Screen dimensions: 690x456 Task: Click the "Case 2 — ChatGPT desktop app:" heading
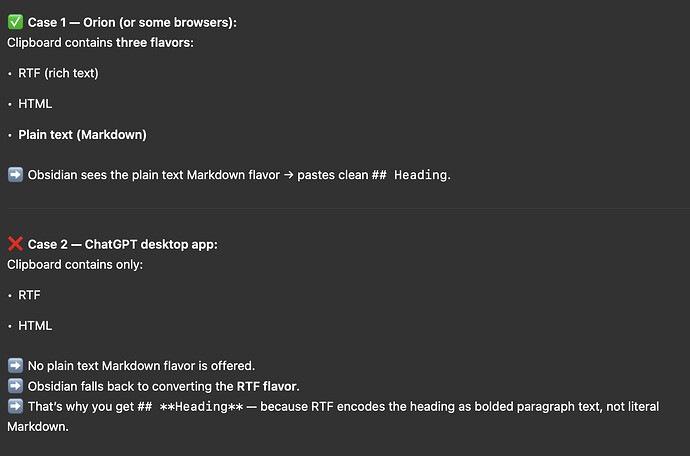point(122,244)
